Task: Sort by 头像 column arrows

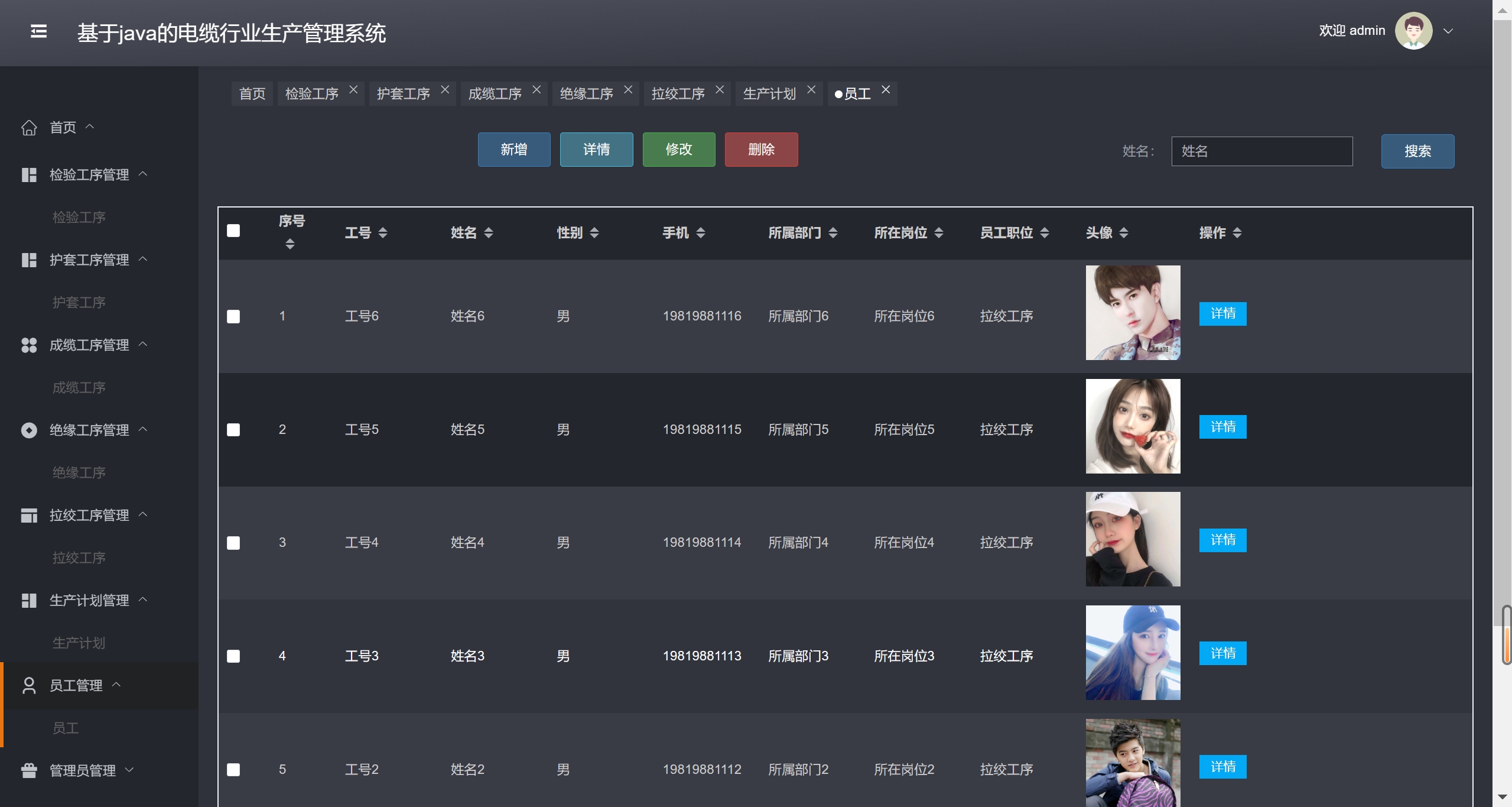Action: click(x=1124, y=233)
